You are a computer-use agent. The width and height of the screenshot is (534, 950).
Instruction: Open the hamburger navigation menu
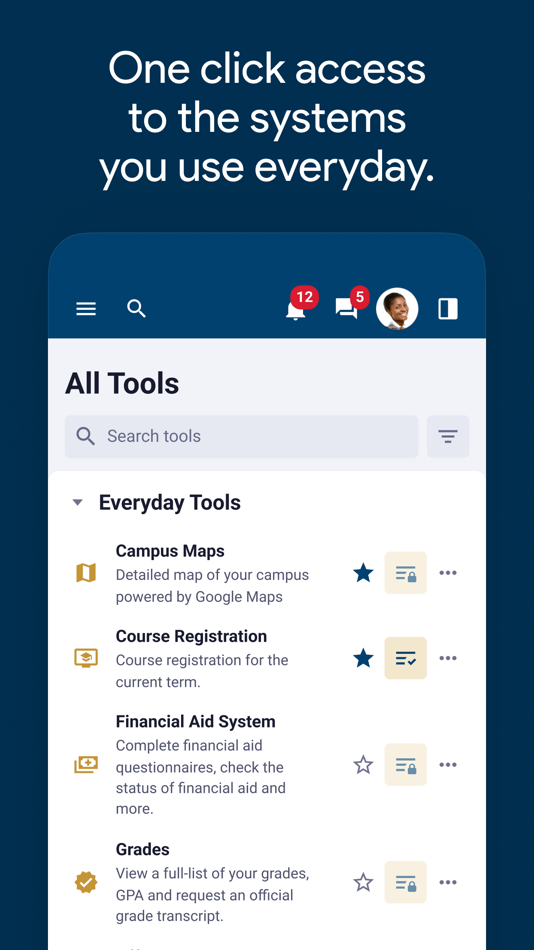pyautogui.click(x=86, y=309)
